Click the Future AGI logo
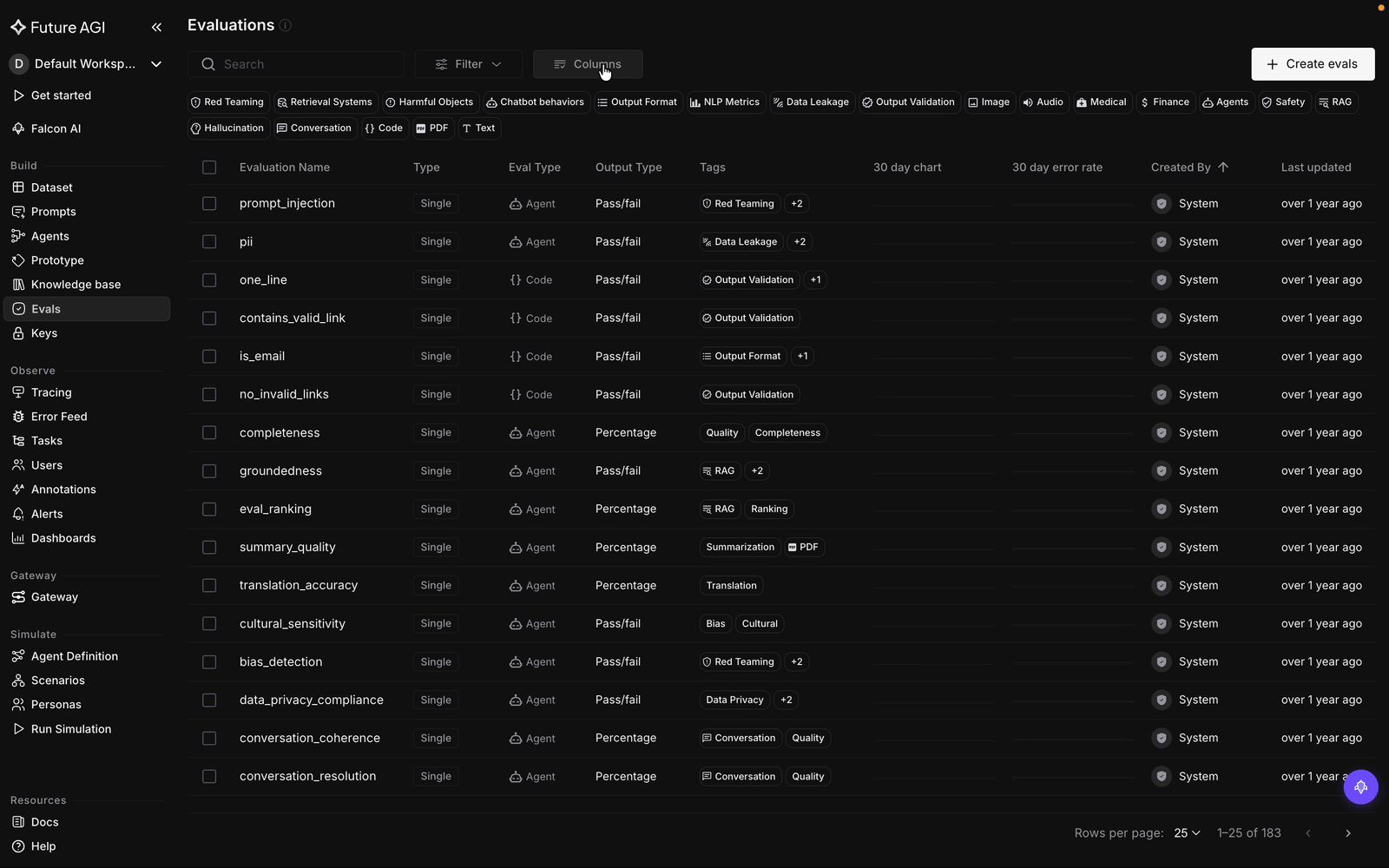 coord(57,27)
